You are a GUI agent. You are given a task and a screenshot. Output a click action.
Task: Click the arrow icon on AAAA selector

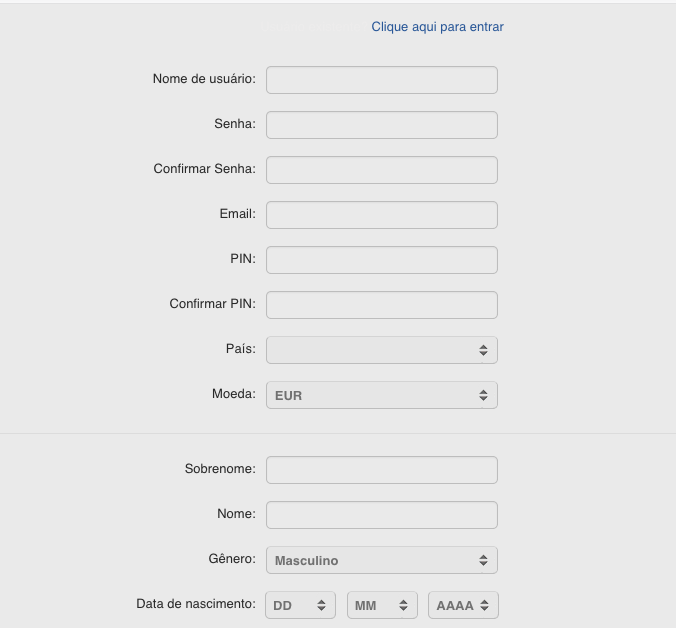(x=484, y=605)
